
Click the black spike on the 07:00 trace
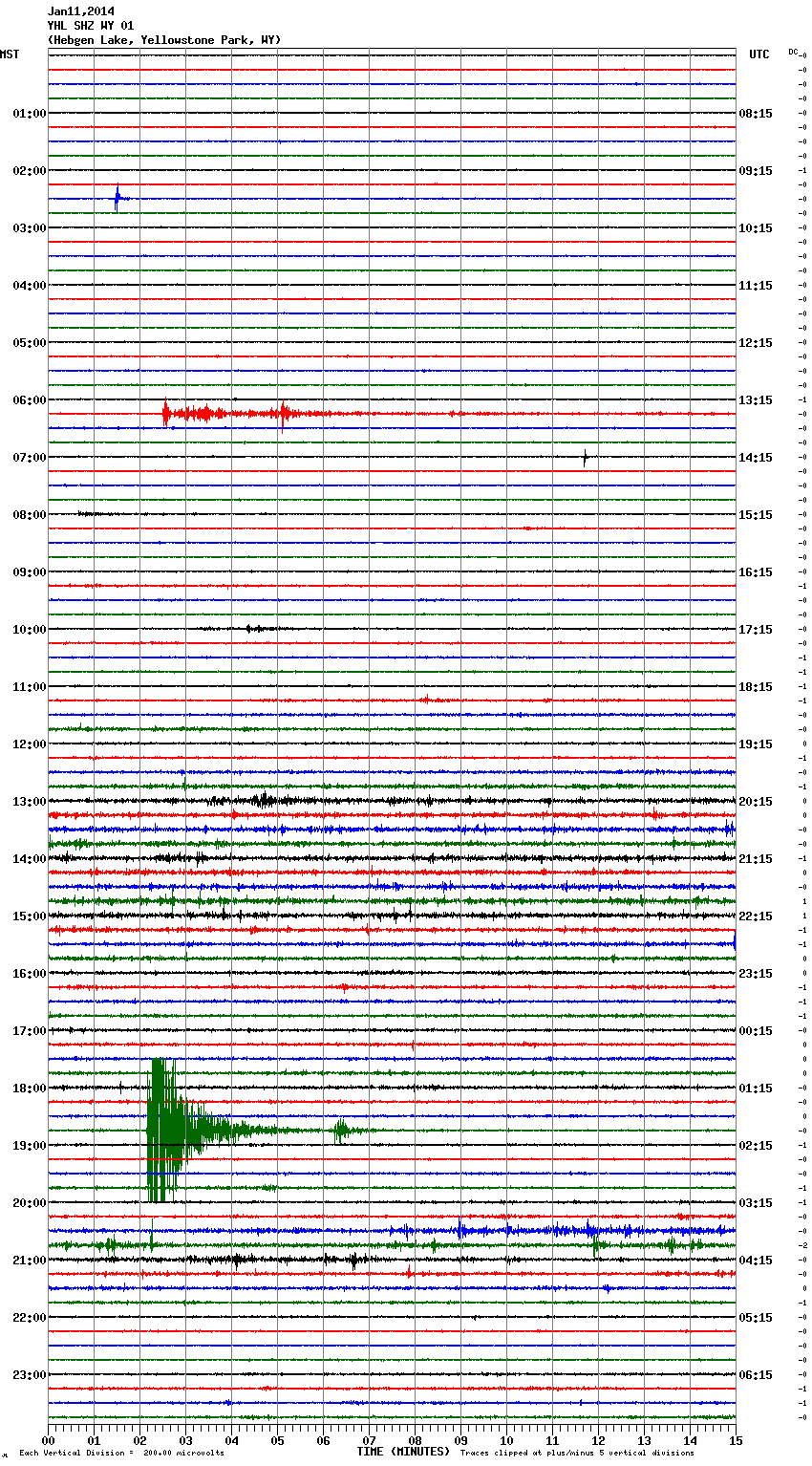(585, 458)
